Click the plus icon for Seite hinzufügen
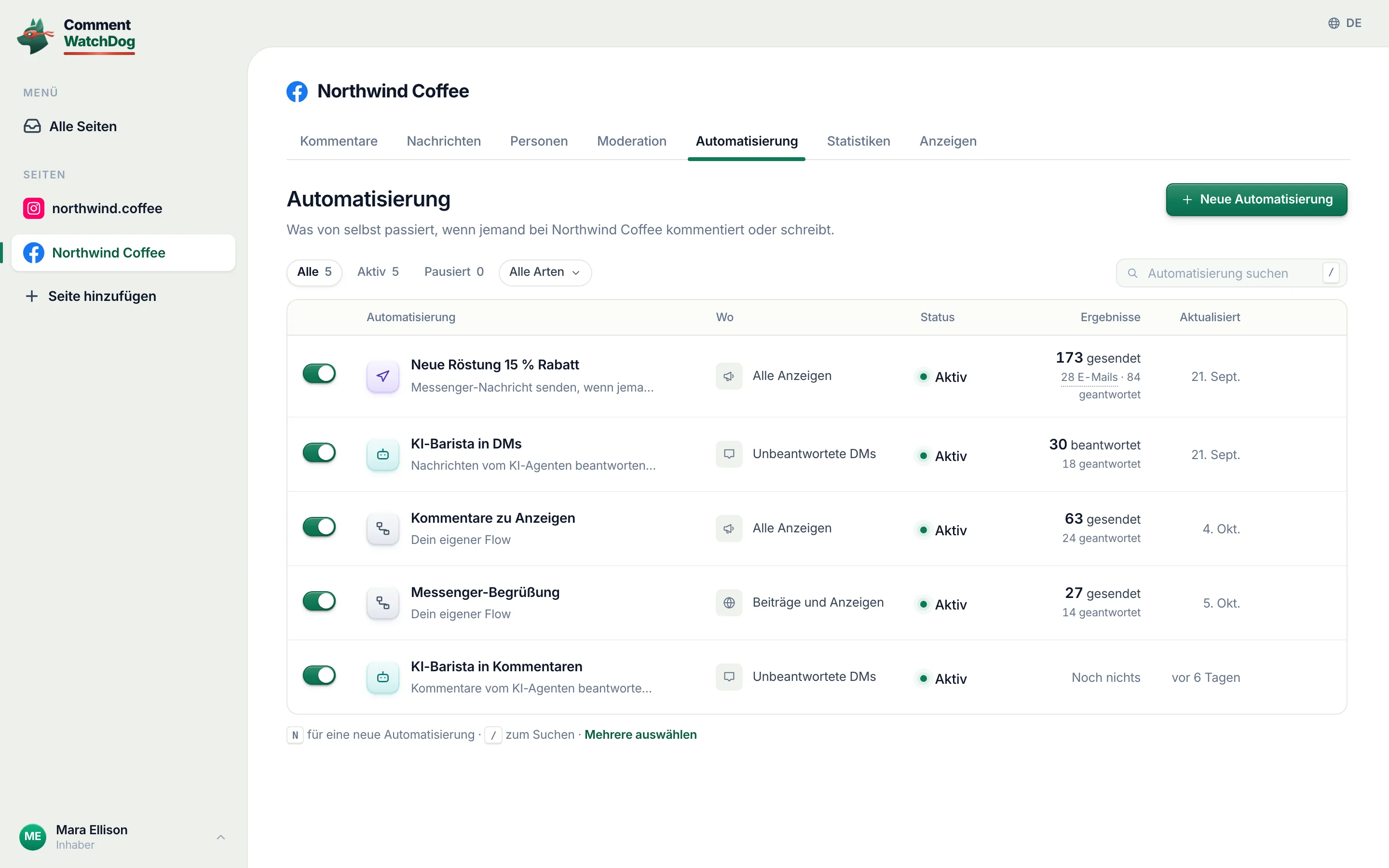 (32, 296)
